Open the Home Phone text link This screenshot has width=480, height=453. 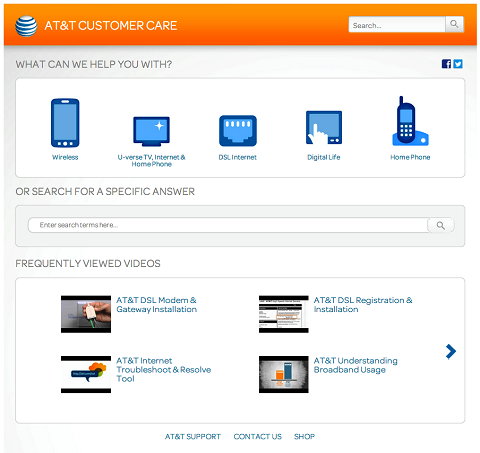pos(410,157)
